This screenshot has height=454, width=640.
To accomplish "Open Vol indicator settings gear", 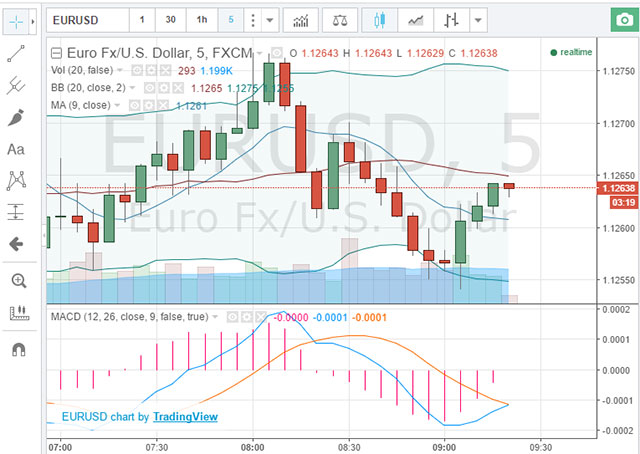I will [x=151, y=71].
